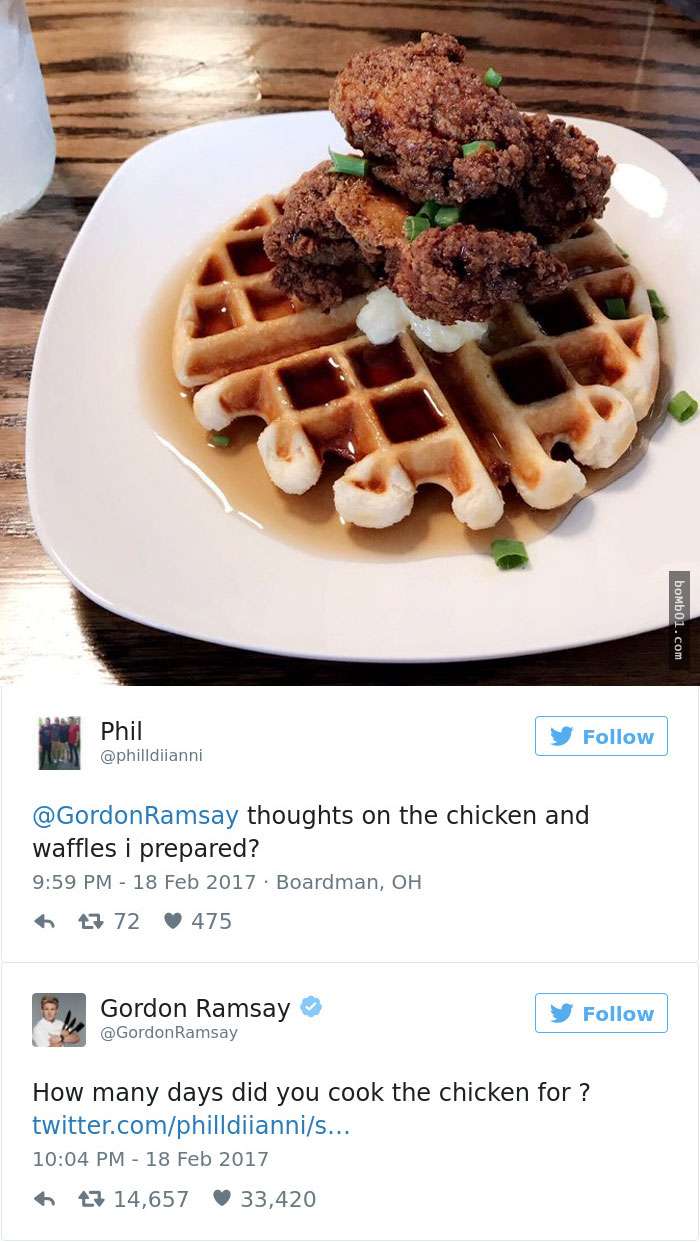Click Phil's profile avatar
Viewport: 700px width, 1242px height.
click(59, 743)
